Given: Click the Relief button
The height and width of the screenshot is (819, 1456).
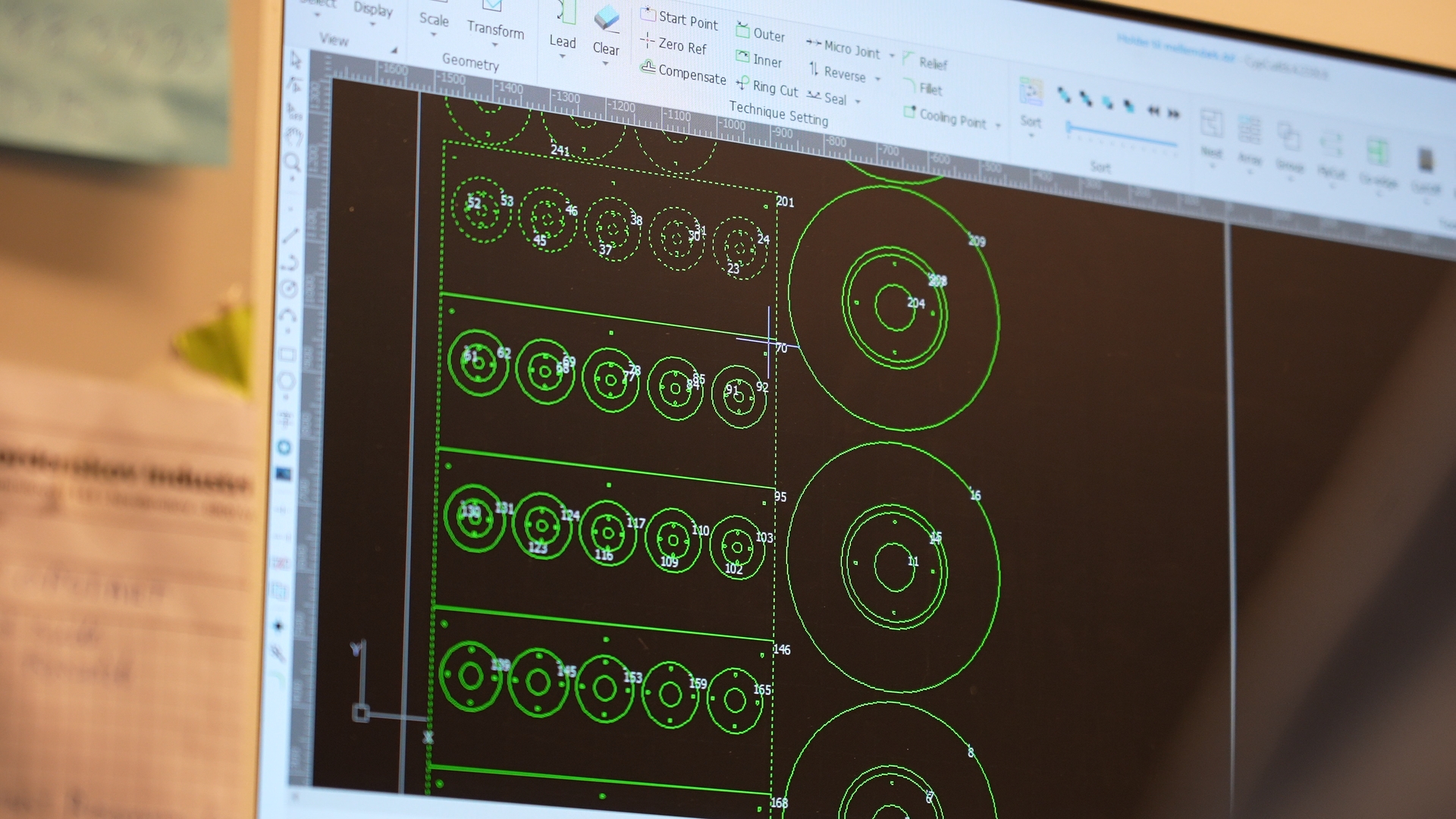Looking at the screenshot, I should point(925,62).
